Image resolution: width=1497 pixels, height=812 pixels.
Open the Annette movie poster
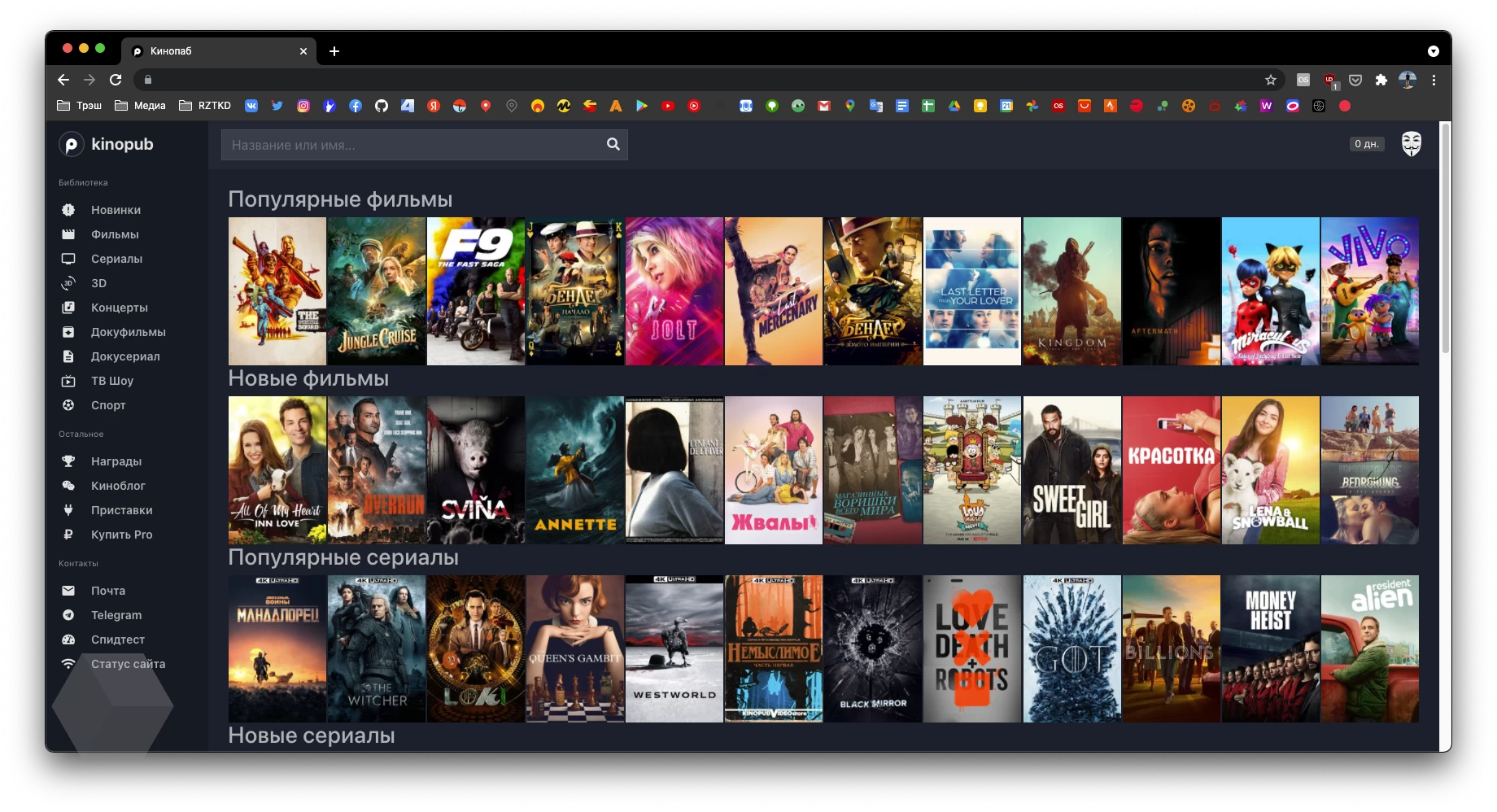575,470
